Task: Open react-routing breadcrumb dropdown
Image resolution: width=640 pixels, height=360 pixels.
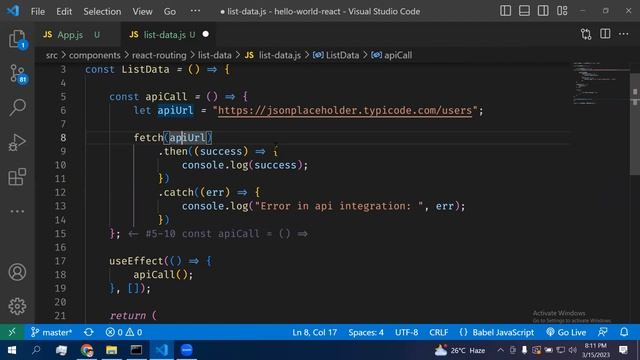Action: (x=159, y=55)
